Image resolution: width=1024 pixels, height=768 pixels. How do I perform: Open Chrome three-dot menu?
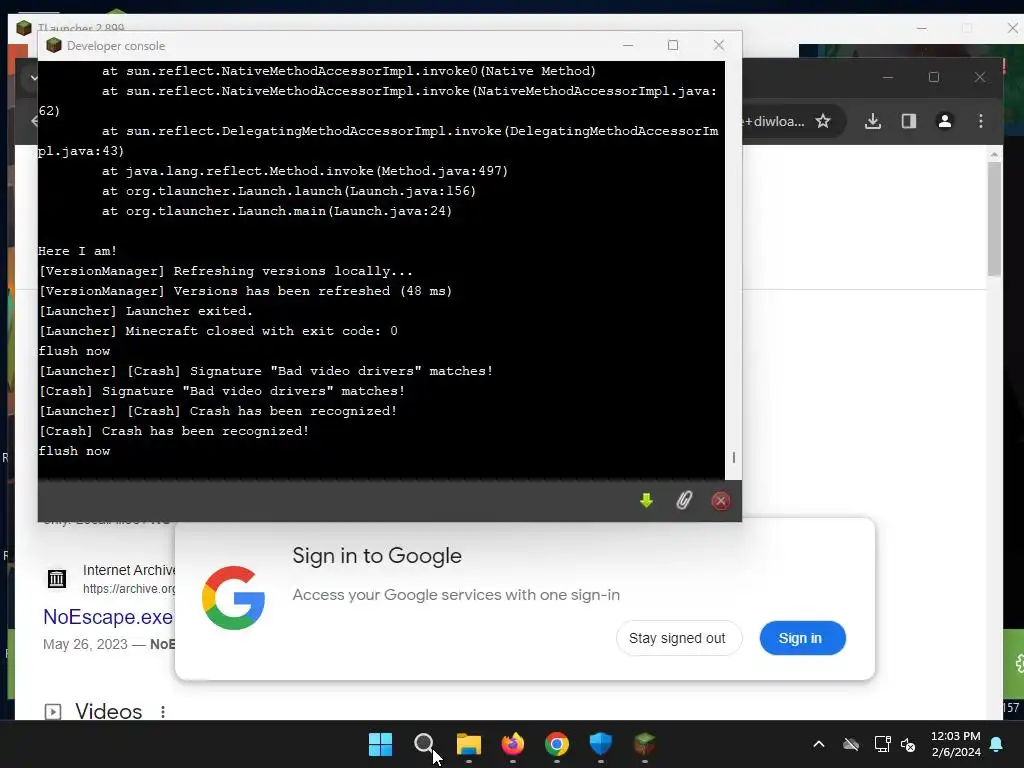coord(981,121)
